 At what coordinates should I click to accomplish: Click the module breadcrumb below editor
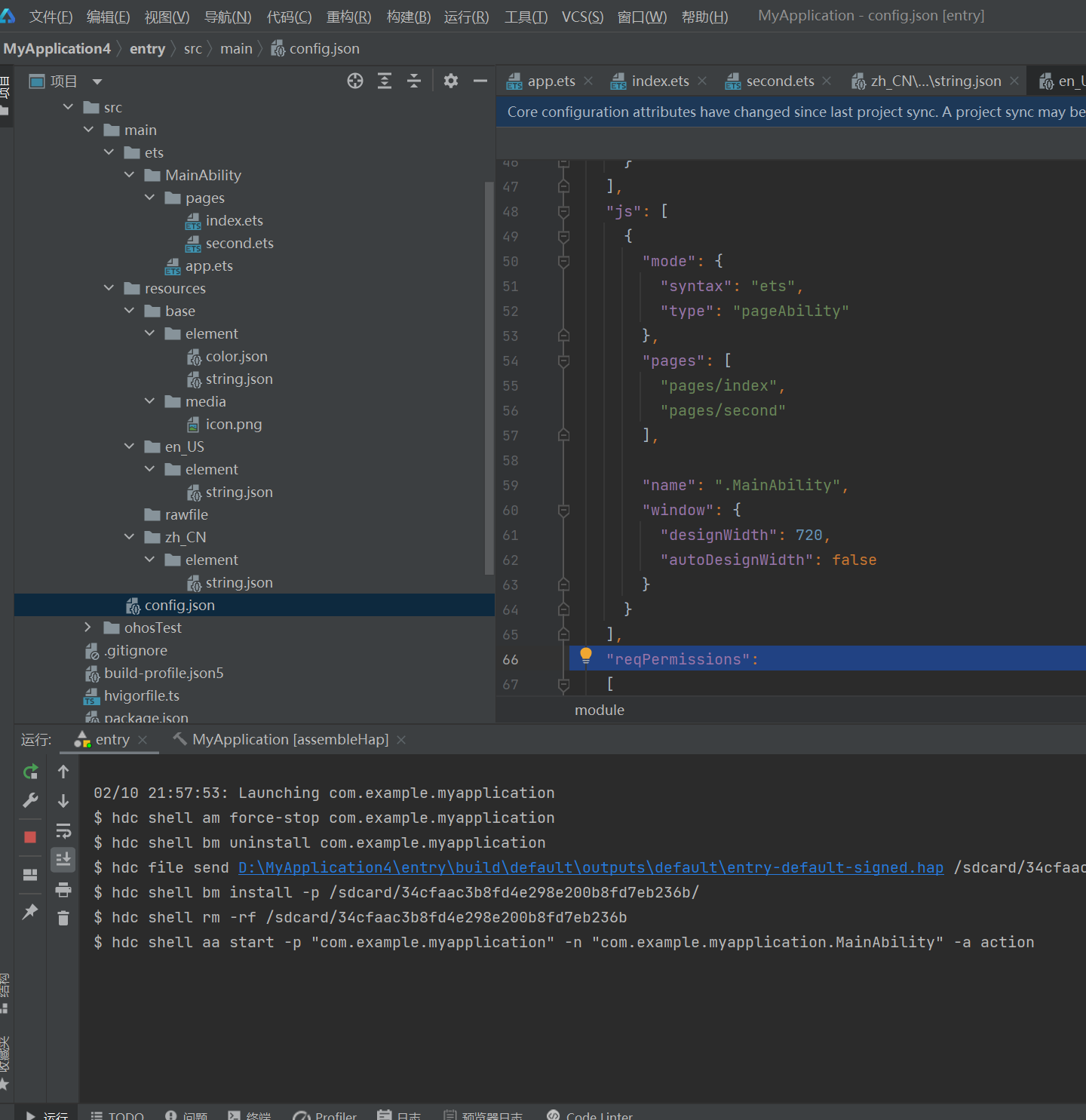point(600,710)
